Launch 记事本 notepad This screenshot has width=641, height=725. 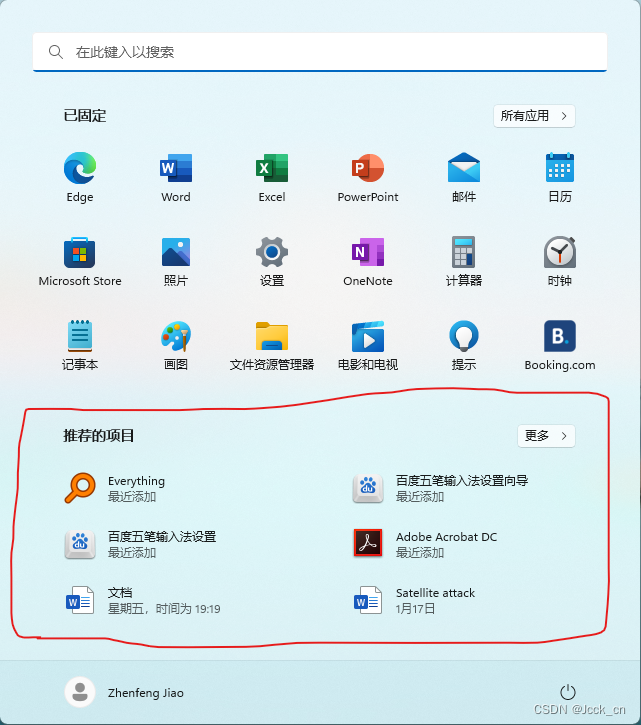[80, 345]
